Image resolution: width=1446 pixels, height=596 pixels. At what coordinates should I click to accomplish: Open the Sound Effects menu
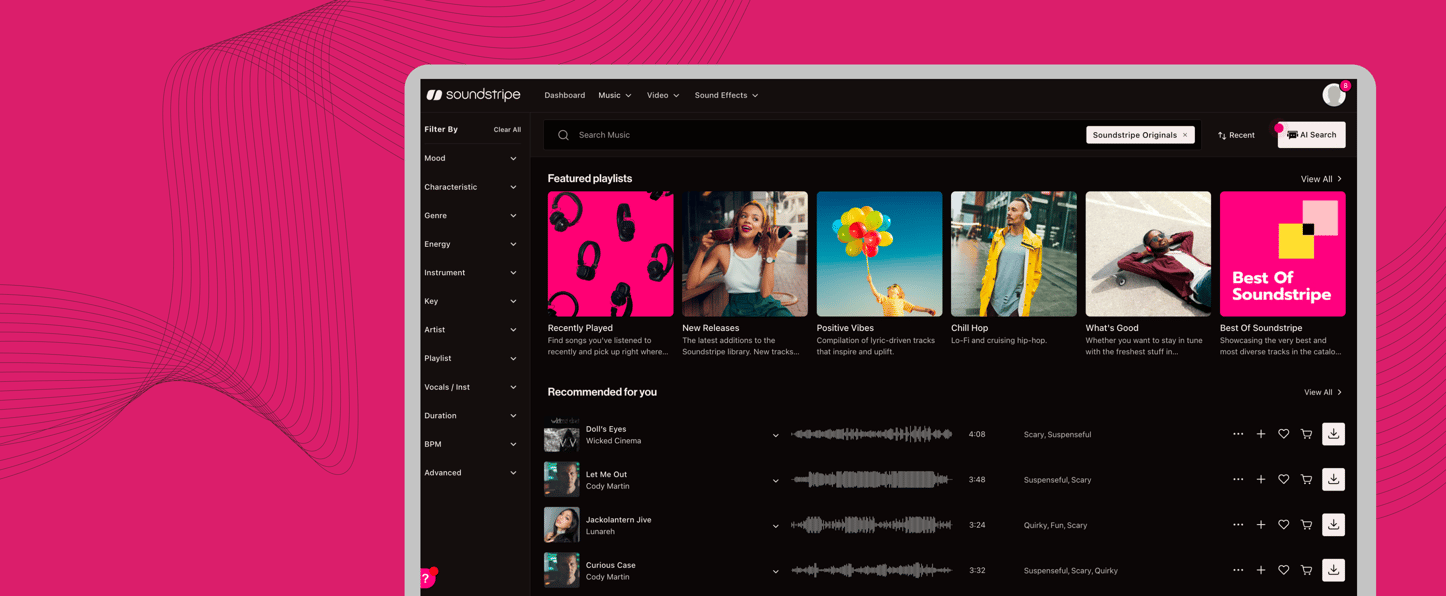click(726, 95)
